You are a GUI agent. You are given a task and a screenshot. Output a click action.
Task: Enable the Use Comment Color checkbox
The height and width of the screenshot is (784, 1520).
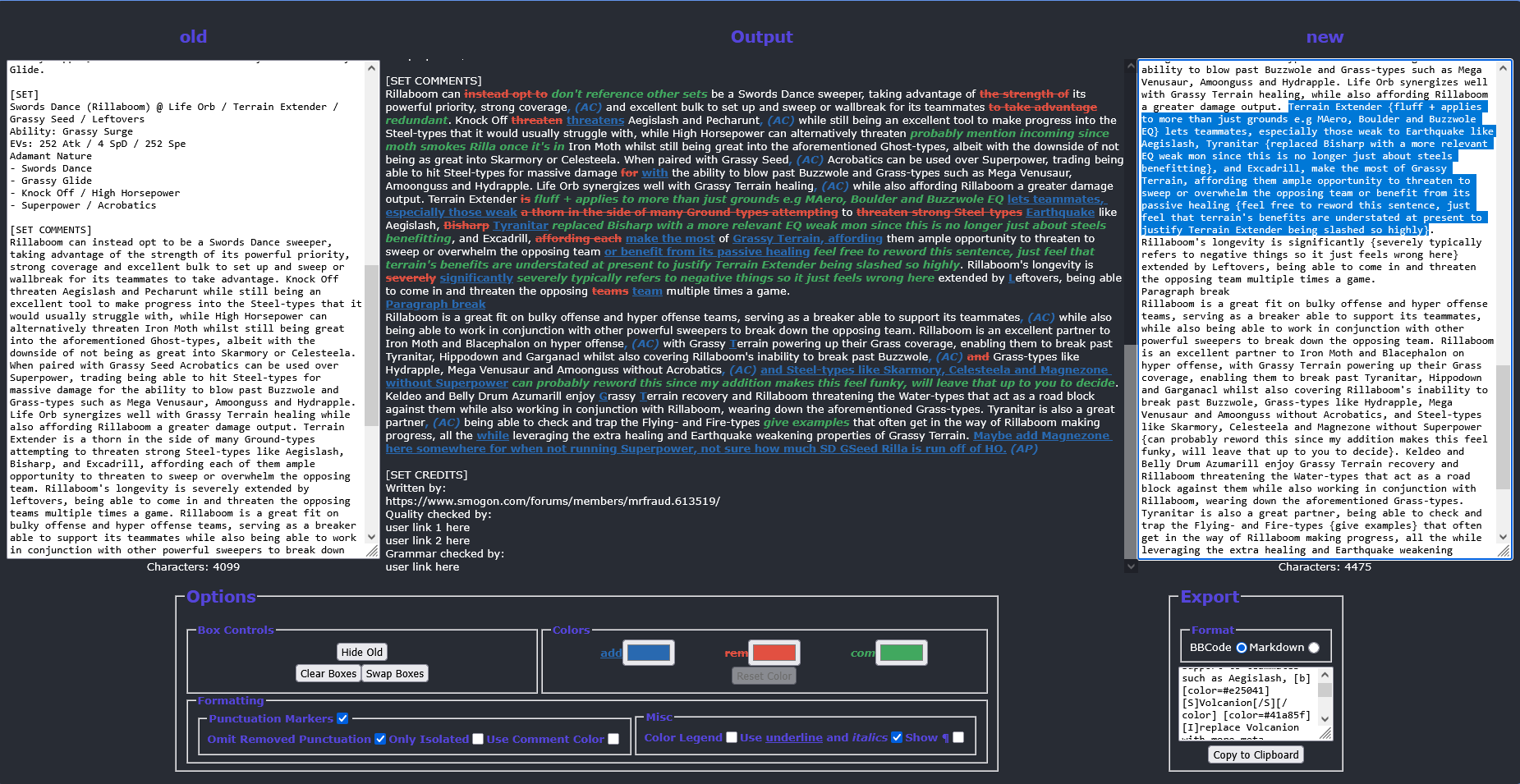pos(613,739)
